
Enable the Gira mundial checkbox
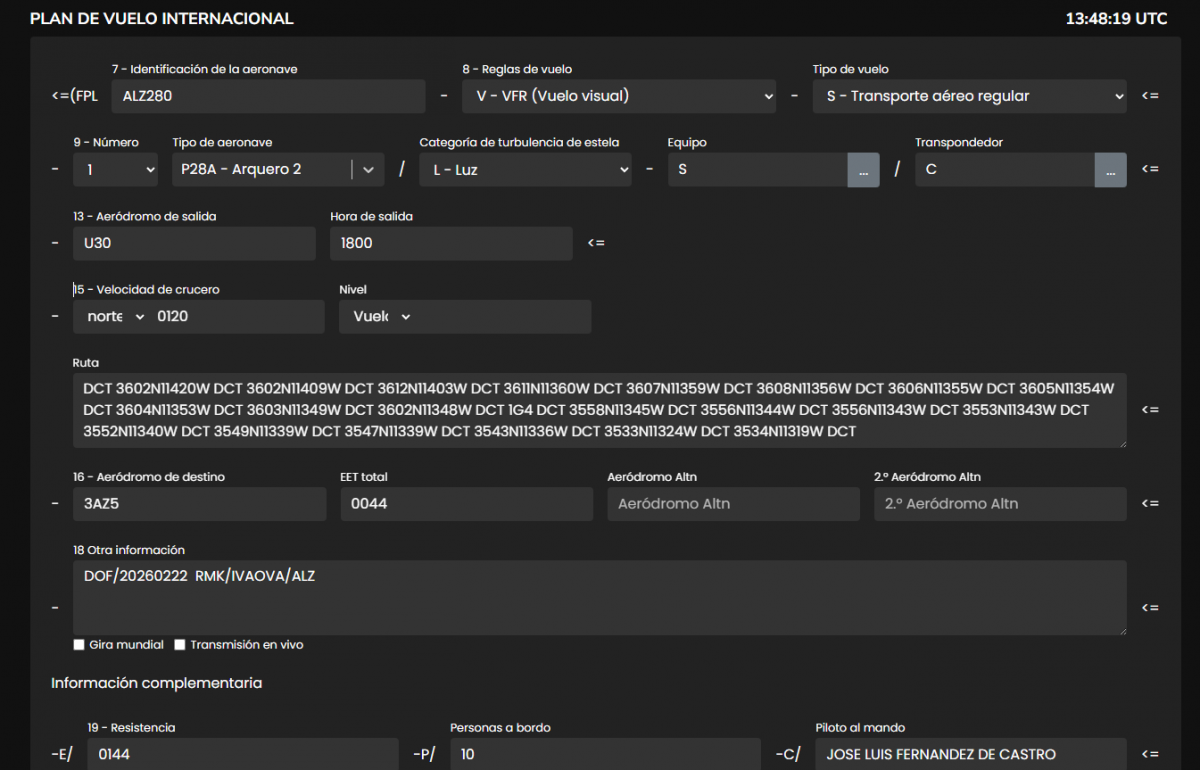click(79, 645)
